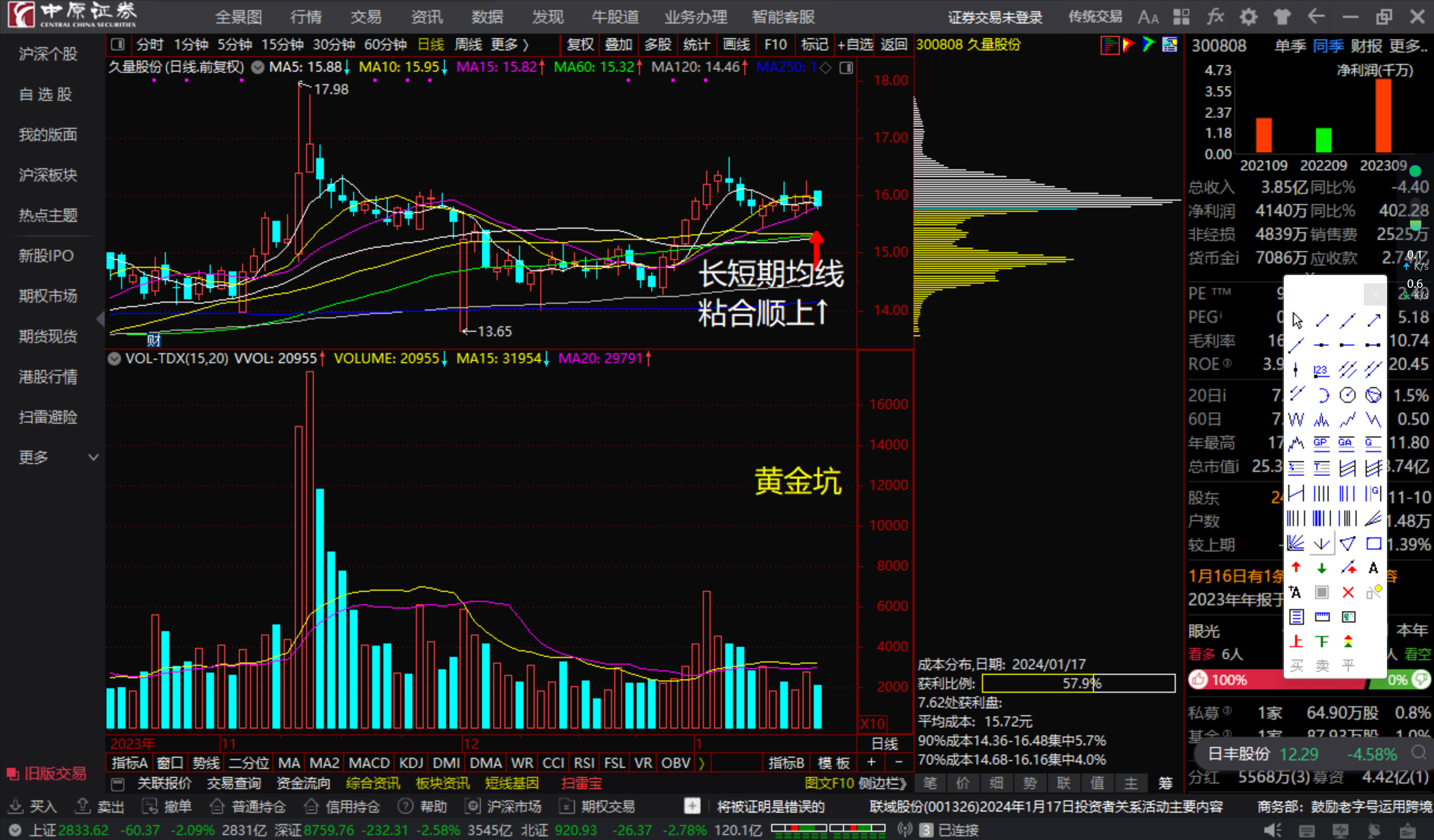The height and width of the screenshot is (840, 1434).
Task: Close the drawing tools palette
Action: [x=1374, y=294]
